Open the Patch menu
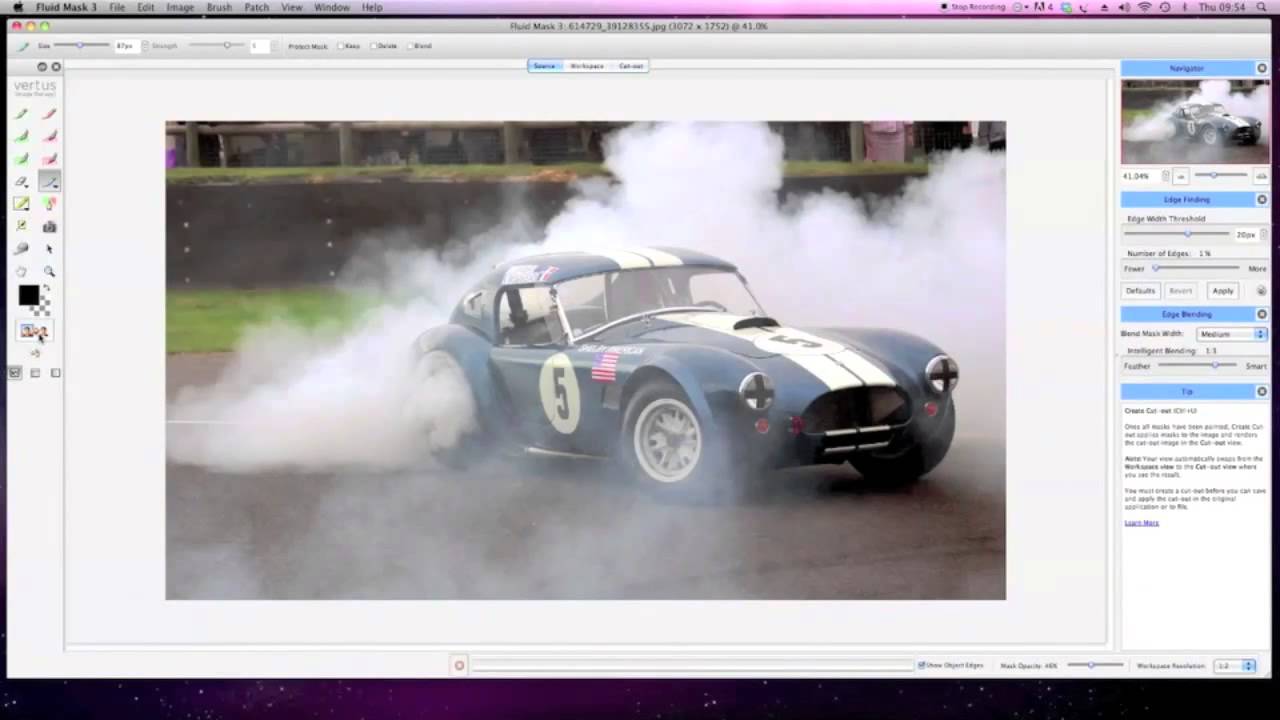This screenshot has width=1280, height=720. coord(257,7)
